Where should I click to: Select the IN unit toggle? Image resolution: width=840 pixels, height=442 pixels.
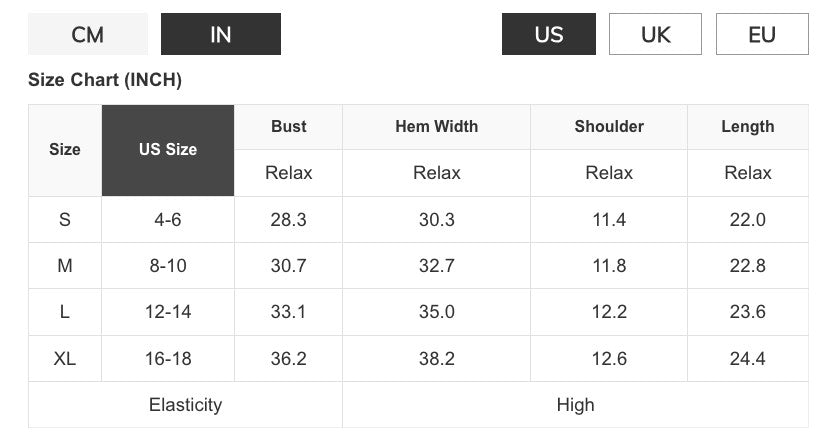pyautogui.click(x=221, y=34)
